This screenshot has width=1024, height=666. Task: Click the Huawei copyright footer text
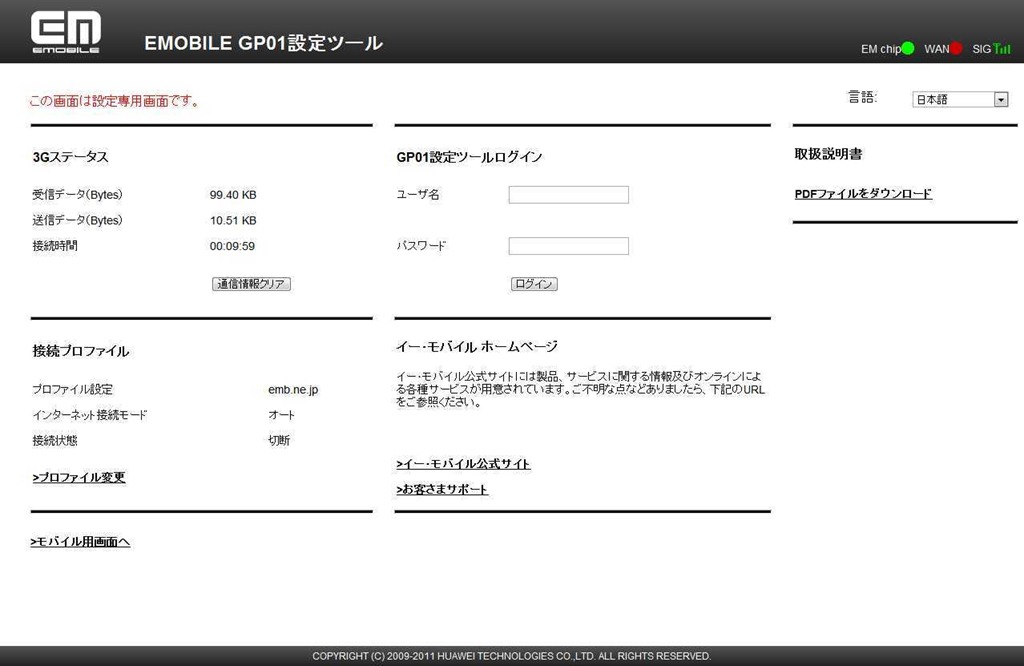click(511, 656)
